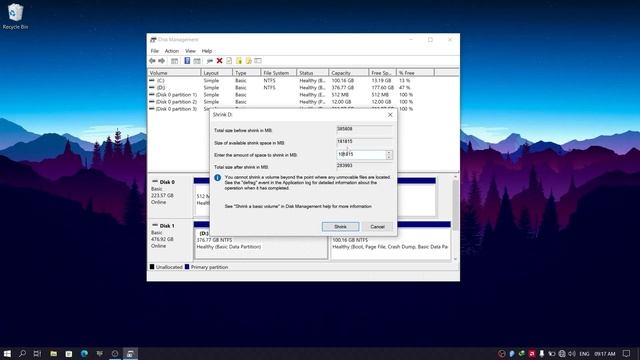Screen dimensions: 640x360
Task: Click the last toolbar icon, after the yellow icons
Action: 258,61
